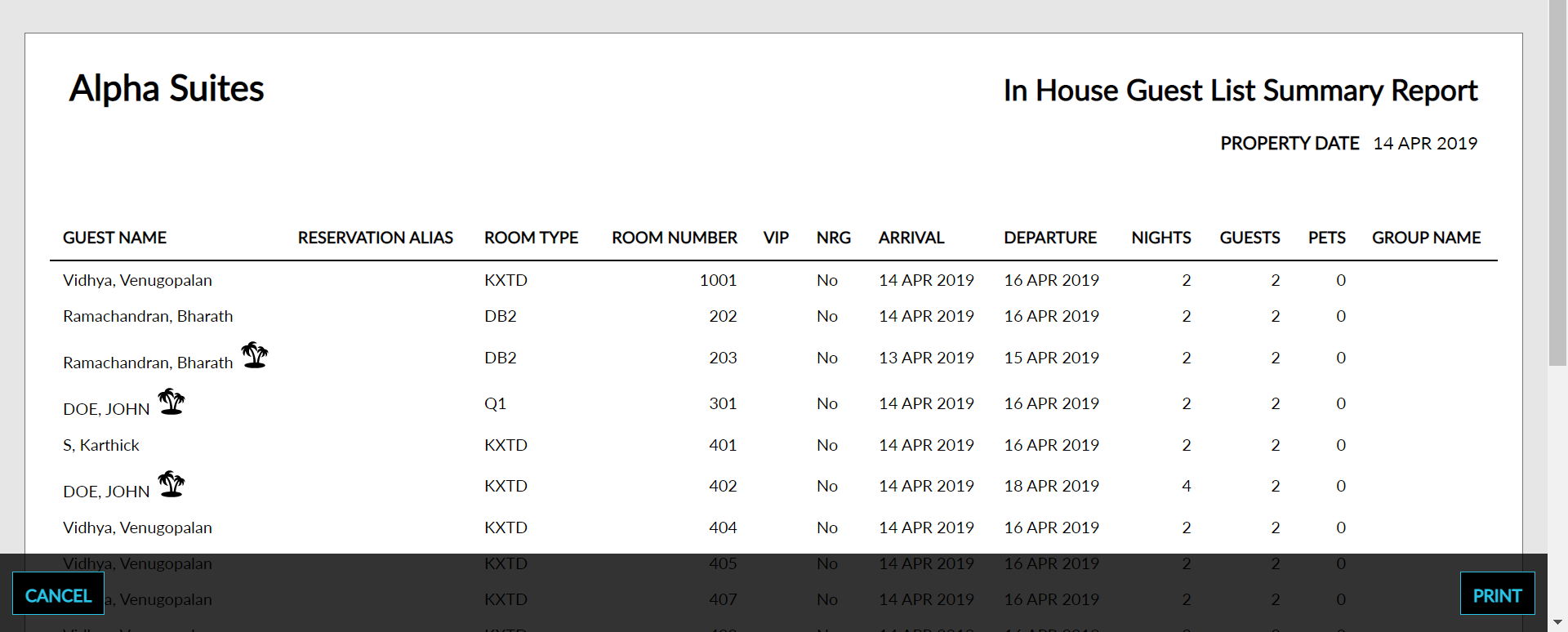Click arrival date 13 APR 2019

click(926, 358)
